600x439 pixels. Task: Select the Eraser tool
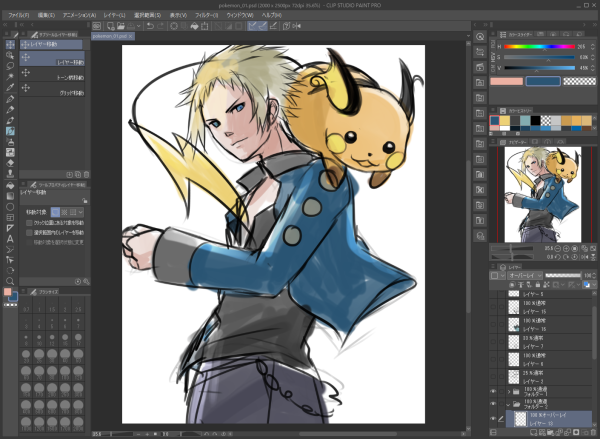[10, 163]
